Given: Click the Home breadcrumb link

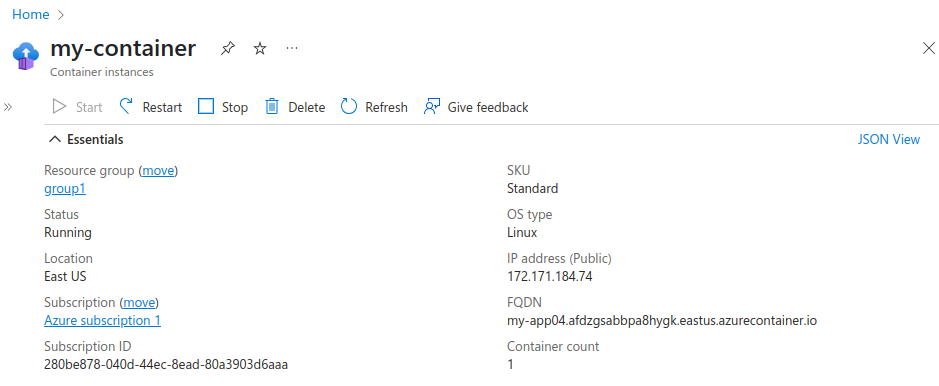Looking at the screenshot, I should [31, 14].
